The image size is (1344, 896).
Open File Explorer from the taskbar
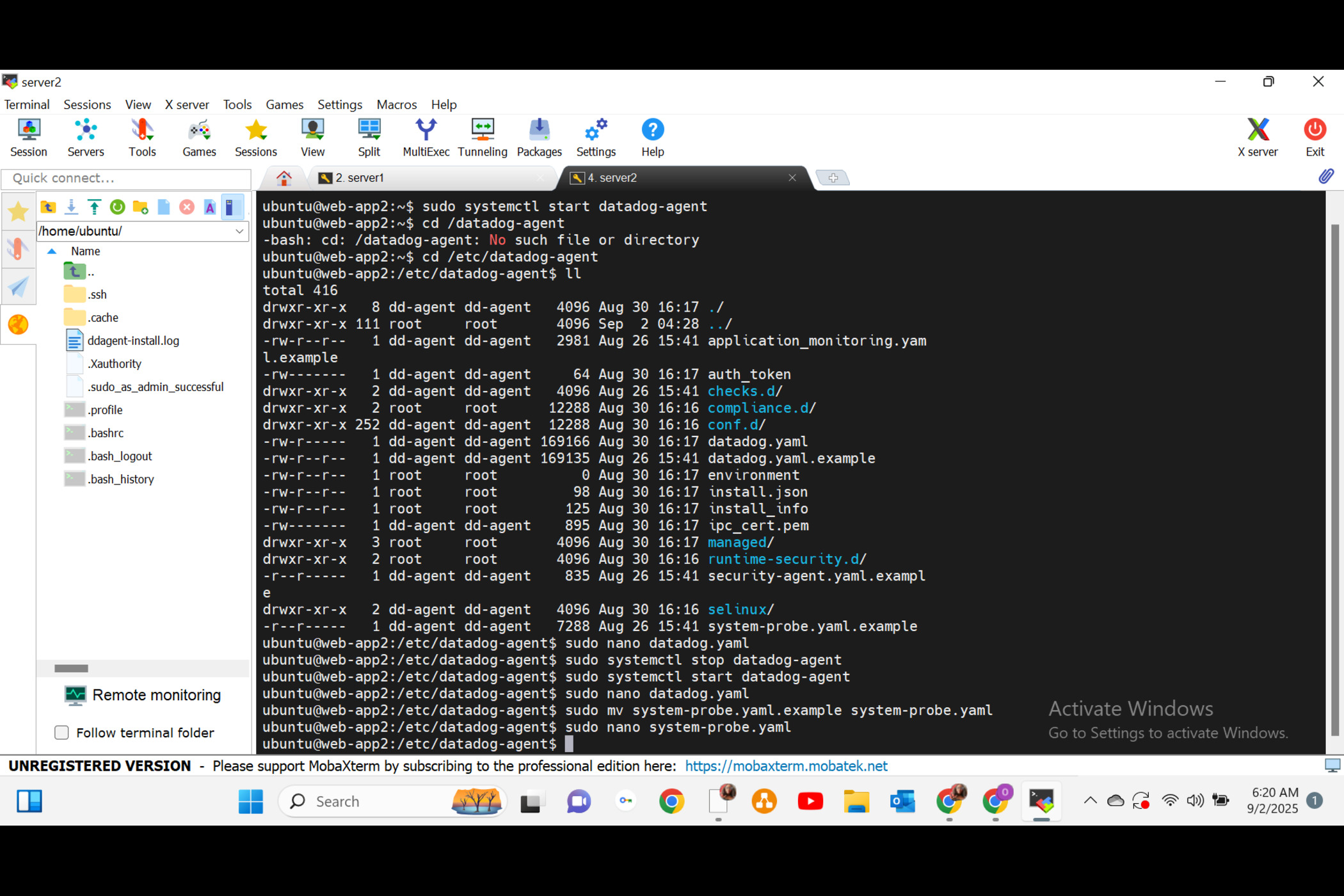click(856, 801)
